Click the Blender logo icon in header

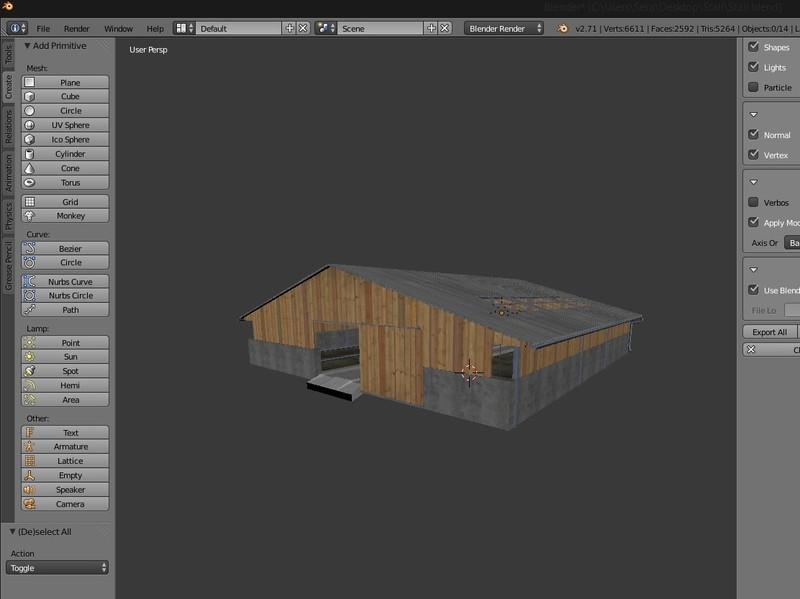(563, 29)
